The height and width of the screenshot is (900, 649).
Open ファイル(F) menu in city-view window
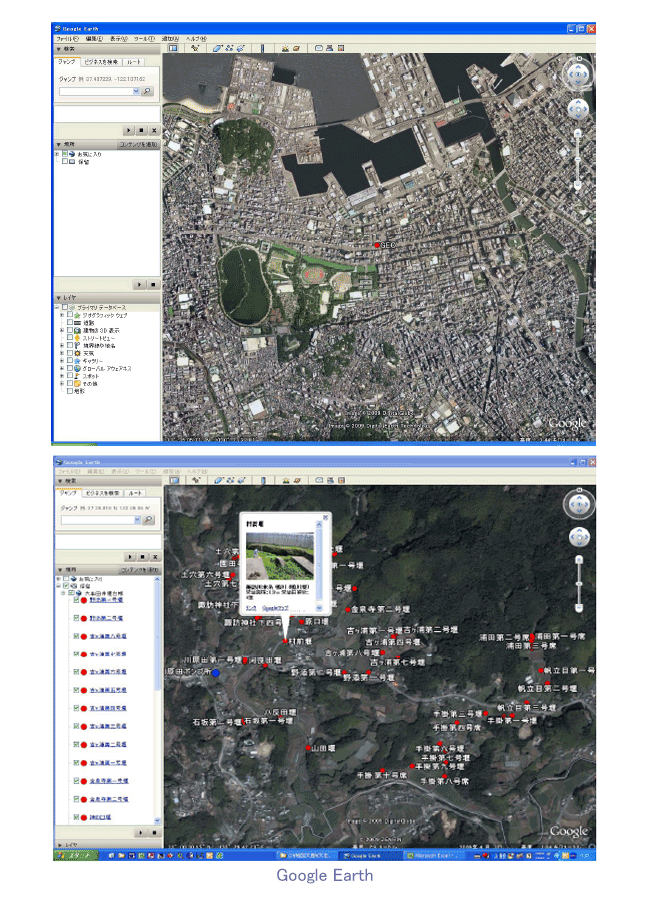pyautogui.click(x=67, y=38)
